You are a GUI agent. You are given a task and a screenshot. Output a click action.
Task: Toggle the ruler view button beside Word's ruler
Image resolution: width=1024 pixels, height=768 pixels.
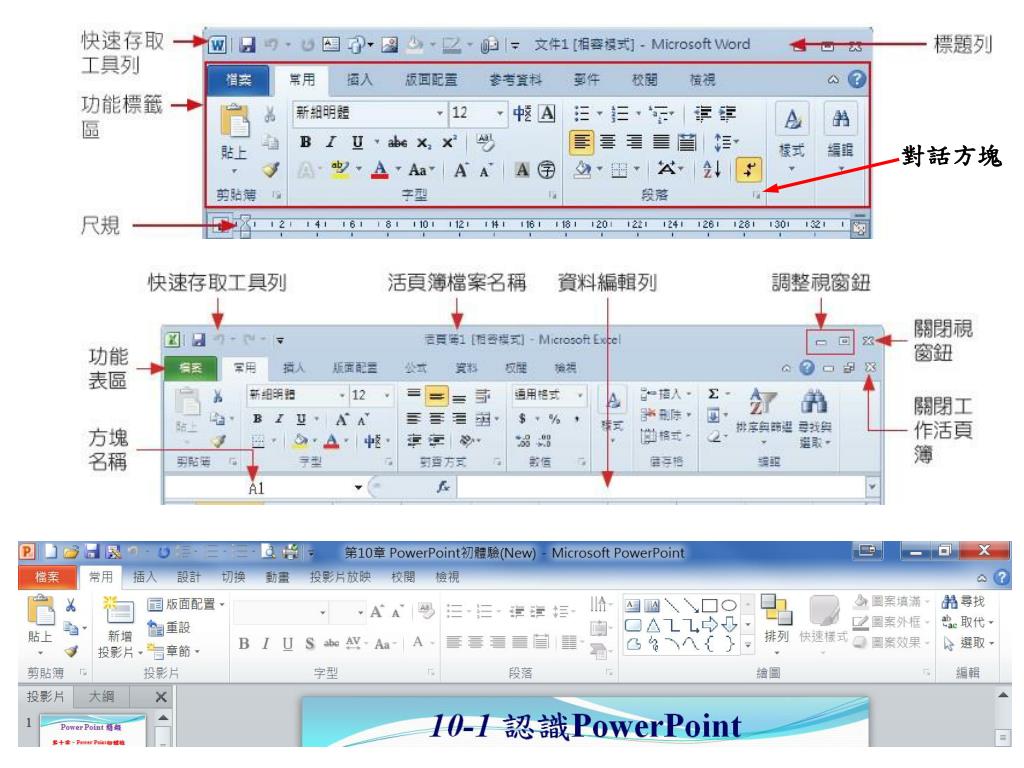(859, 226)
